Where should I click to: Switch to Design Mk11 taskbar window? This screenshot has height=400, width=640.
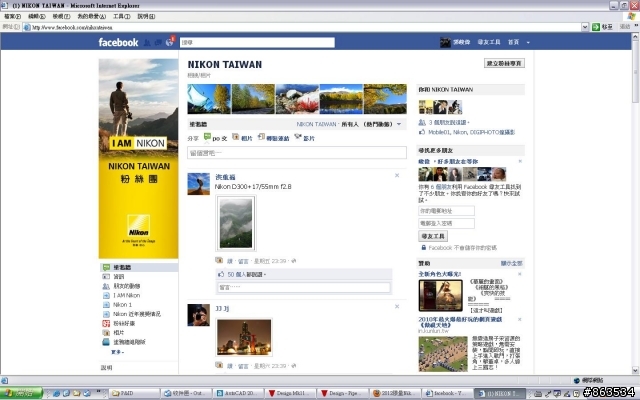290,393
